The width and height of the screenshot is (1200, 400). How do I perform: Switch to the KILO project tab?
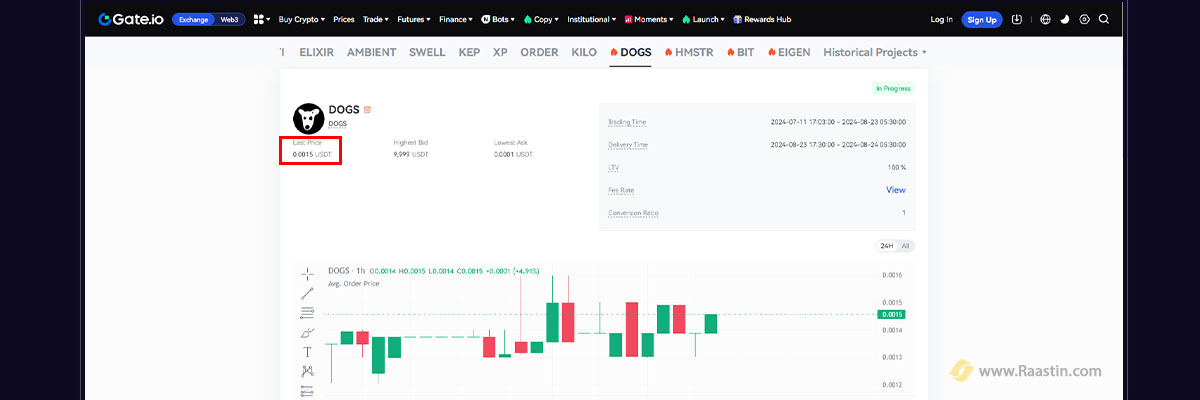click(x=584, y=52)
